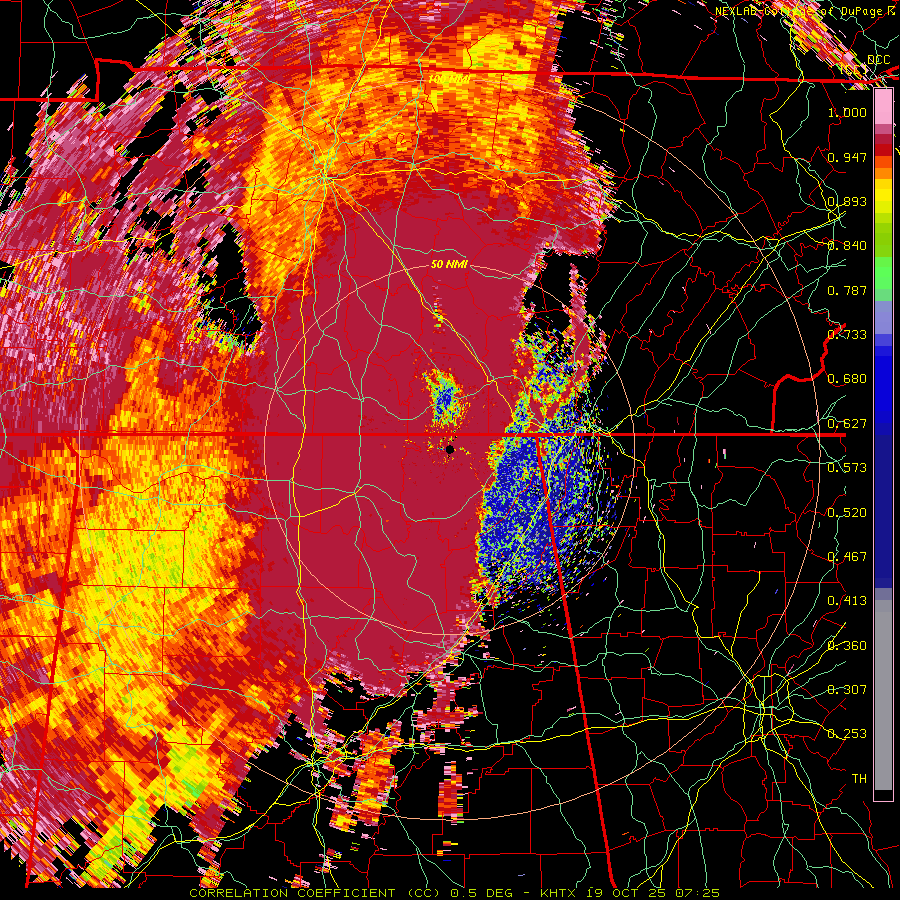Click the "0.573" color scale value
Viewport: 900px width, 900px height.
coord(847,468)
